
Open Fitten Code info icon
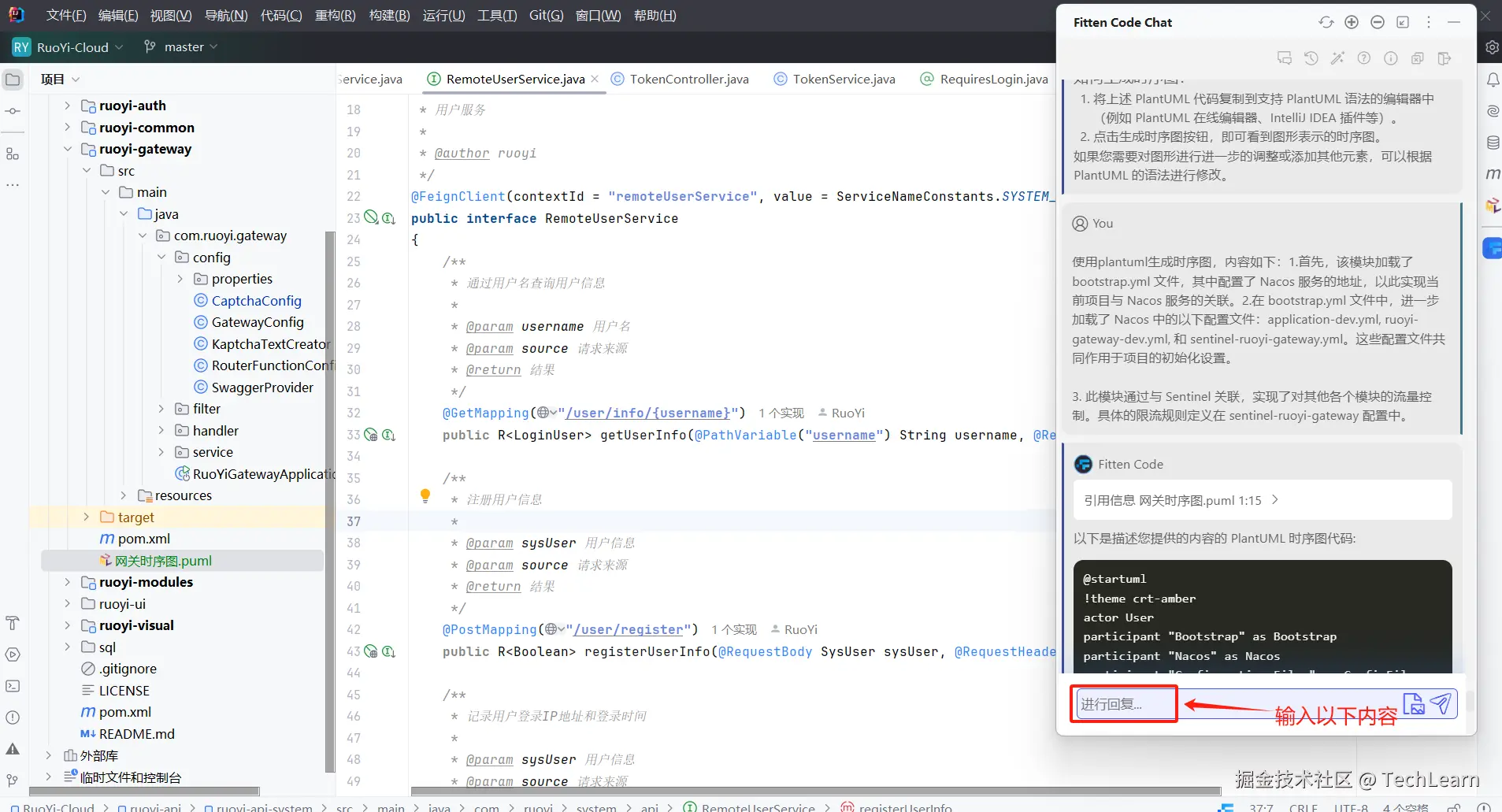click(x=1391, y=58)
